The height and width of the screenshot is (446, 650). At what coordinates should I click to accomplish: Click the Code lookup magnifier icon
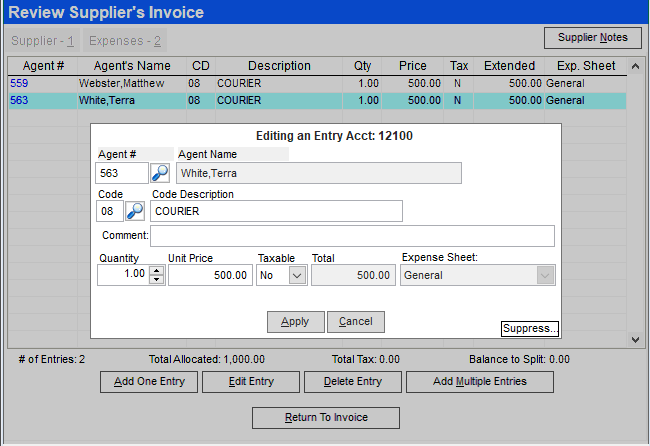[135, 211]
